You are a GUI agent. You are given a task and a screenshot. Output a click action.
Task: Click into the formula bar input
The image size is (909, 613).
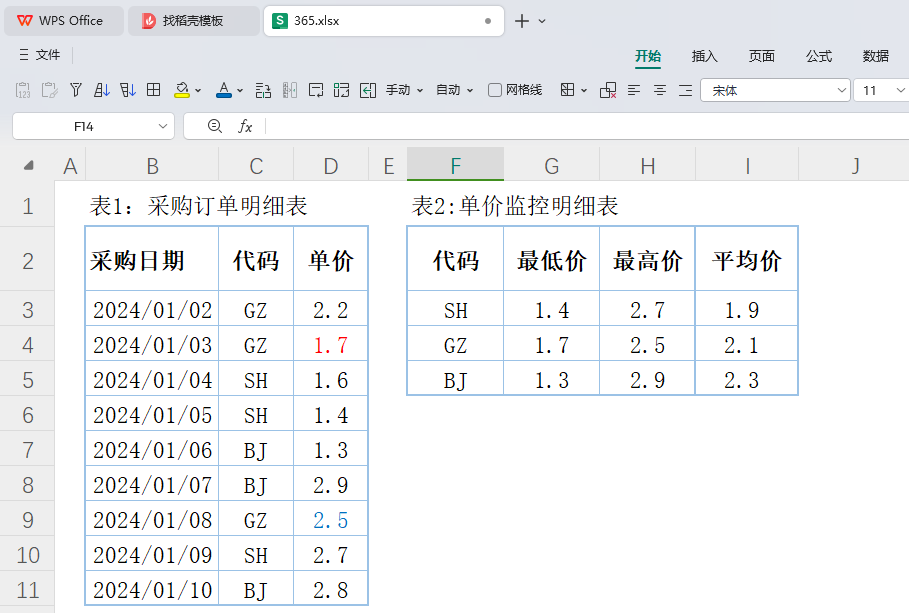(x=587, y=126)
